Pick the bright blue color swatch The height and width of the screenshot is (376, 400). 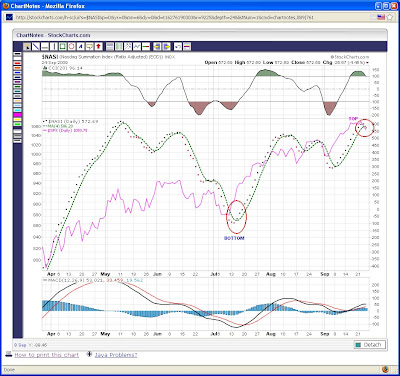point(18,72)
